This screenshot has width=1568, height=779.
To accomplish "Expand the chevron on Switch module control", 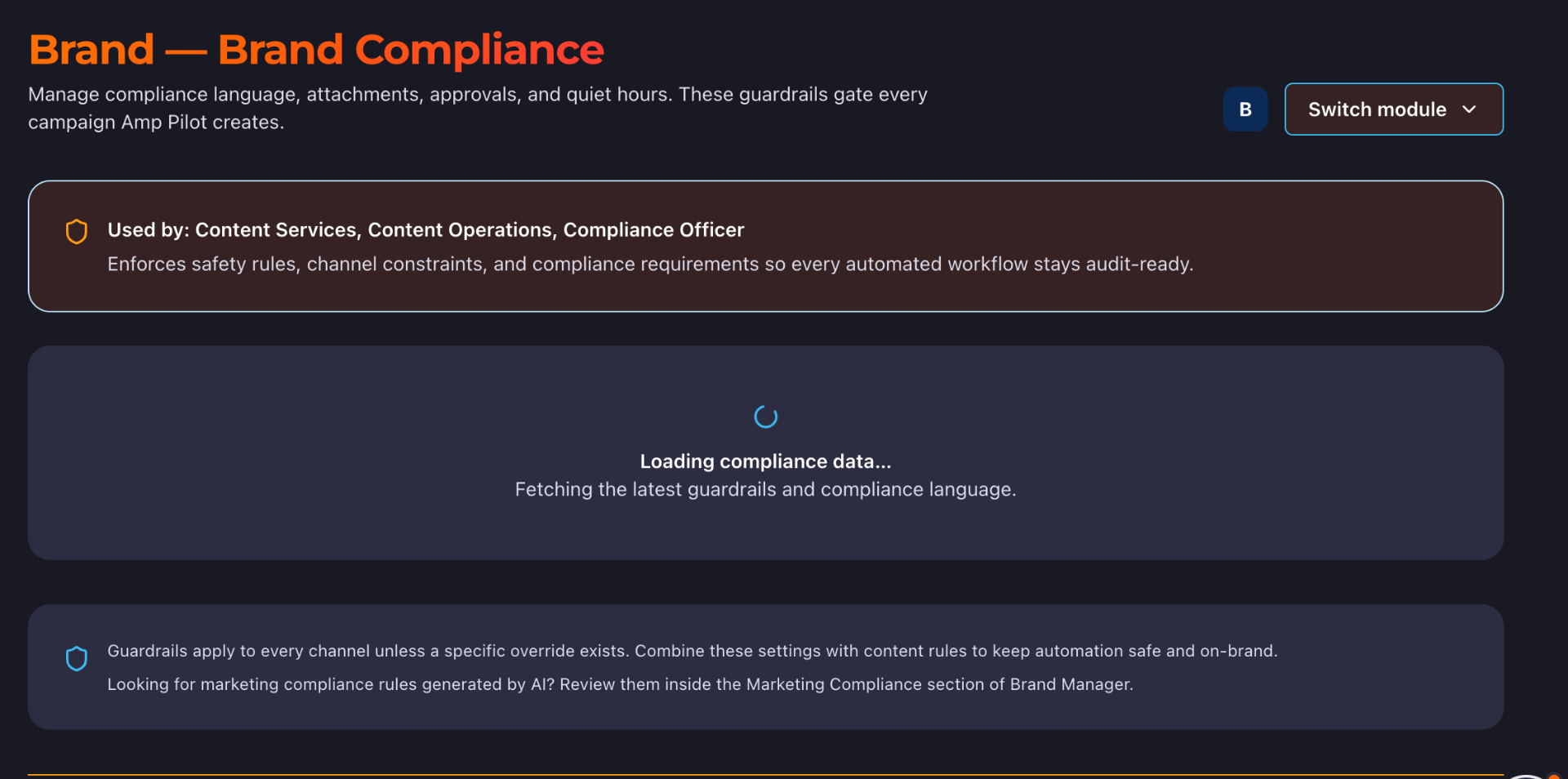I will coord(1470,109).
